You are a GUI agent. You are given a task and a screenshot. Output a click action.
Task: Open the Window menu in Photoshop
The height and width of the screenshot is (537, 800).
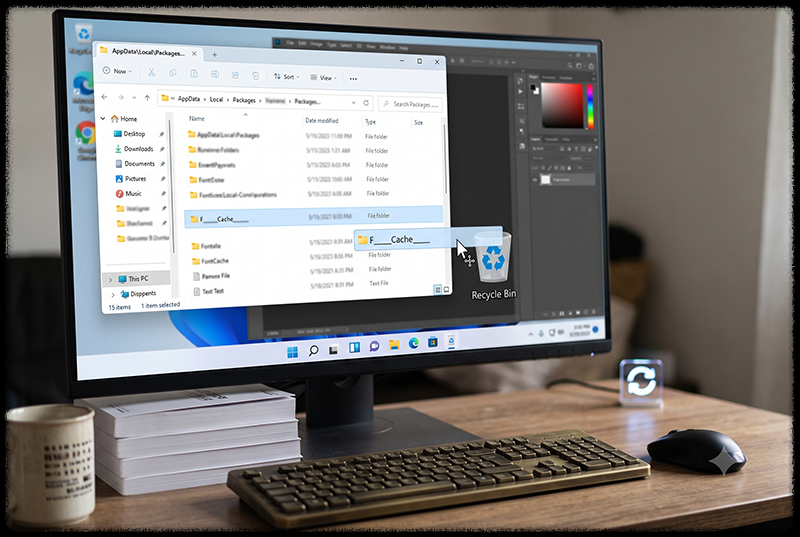click(x=387, y=47)
